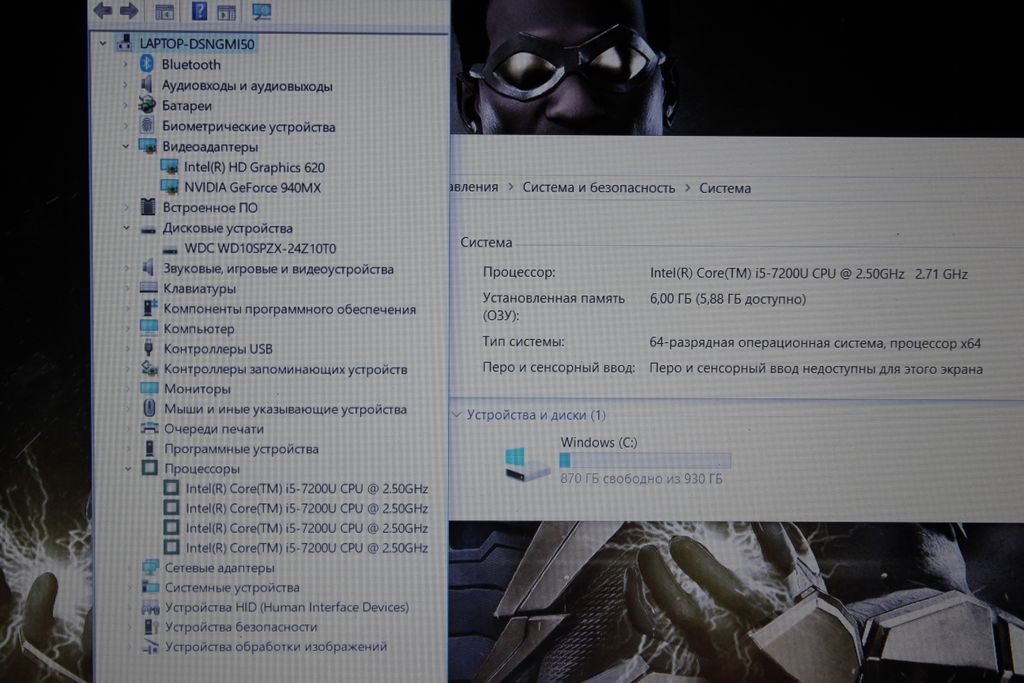Click the Процессоры chip icon
This screenshot has height=683, width=1024.
(x=150, y=468)
